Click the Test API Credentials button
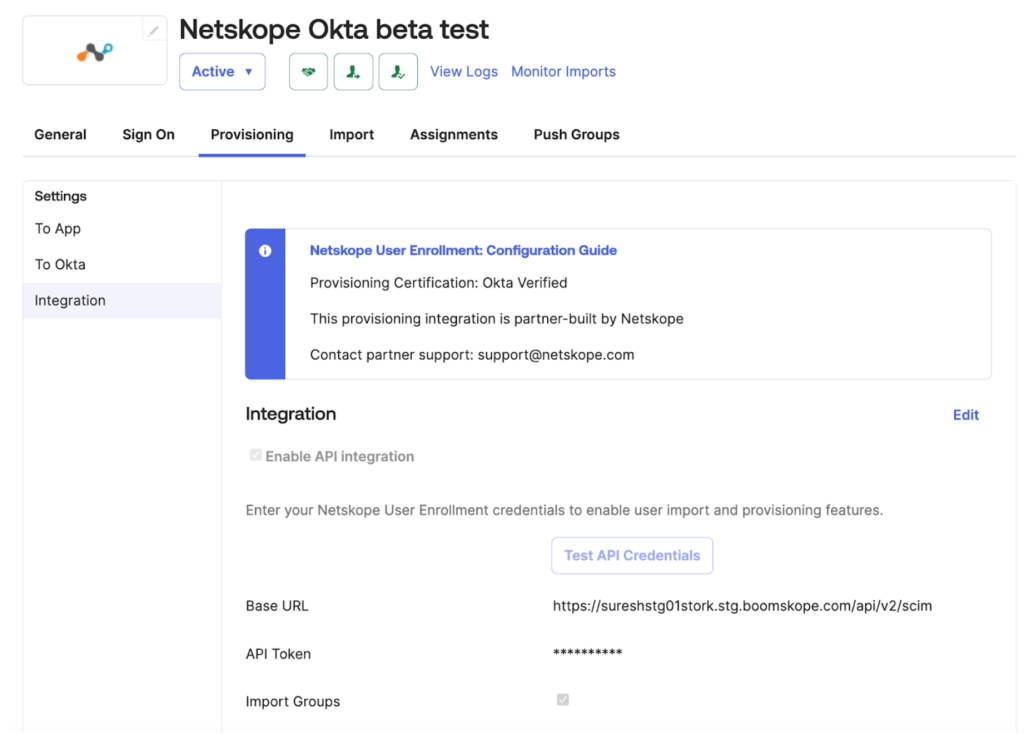1024x734 pixels. click(632, 556)
